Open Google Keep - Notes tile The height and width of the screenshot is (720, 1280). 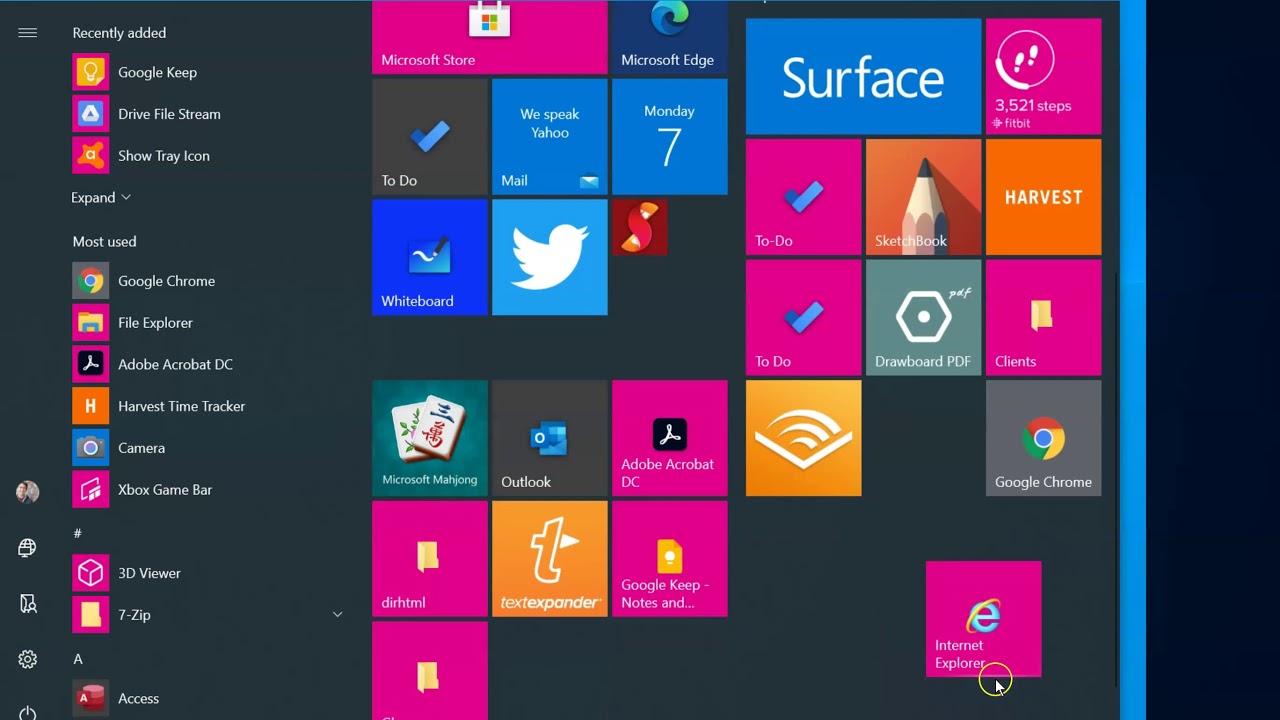pyautogui.click(x=670, y=559)
